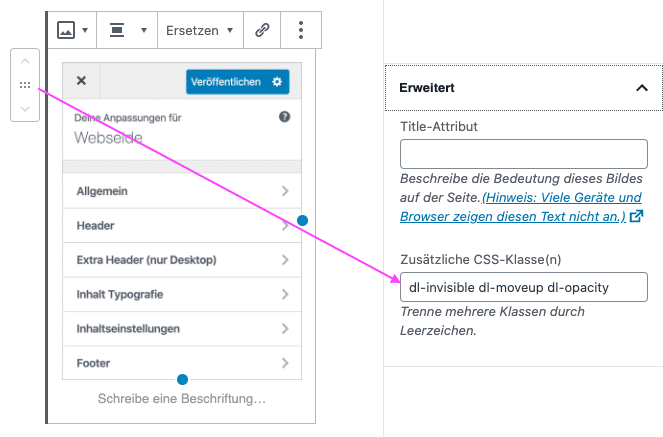The image size is (663, 437).
Task: Click the insert link chain icon
Action: pyautogui.click(x=262, y=30)
